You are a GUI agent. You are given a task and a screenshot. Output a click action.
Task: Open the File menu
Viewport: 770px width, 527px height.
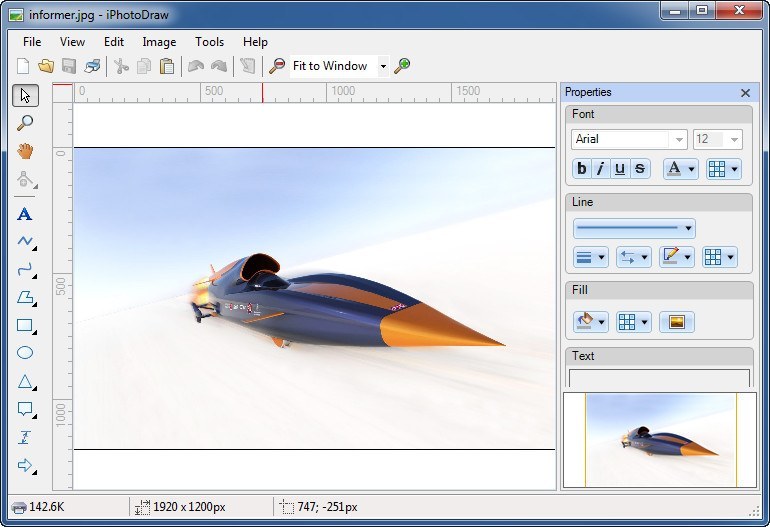point(32,42)
